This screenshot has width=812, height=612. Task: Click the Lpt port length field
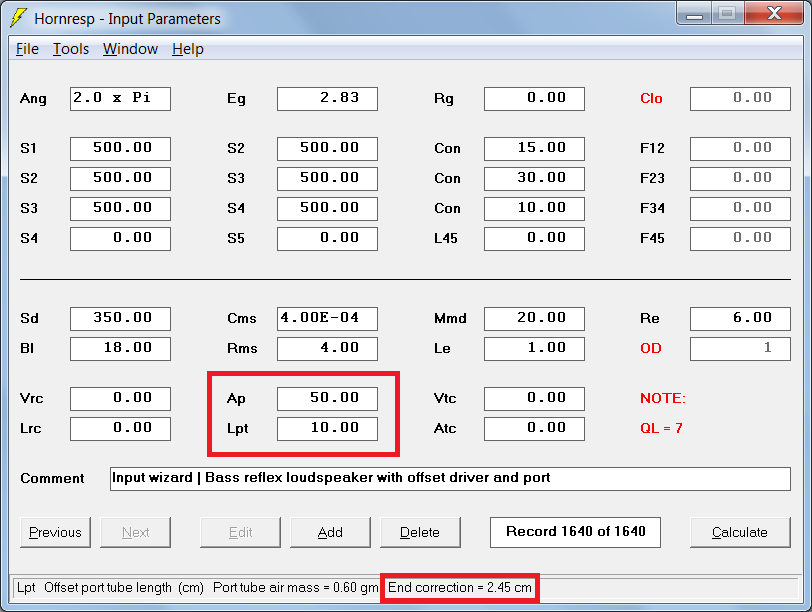click(x=327, y=429)
